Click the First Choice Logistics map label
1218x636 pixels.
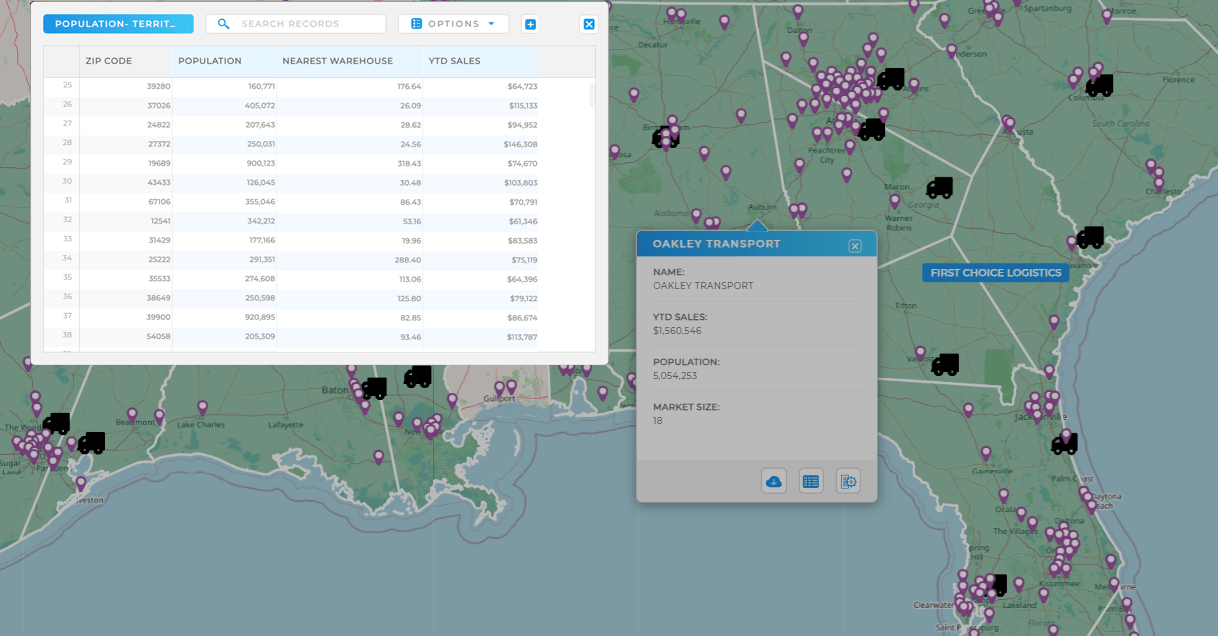click(996, 272)
